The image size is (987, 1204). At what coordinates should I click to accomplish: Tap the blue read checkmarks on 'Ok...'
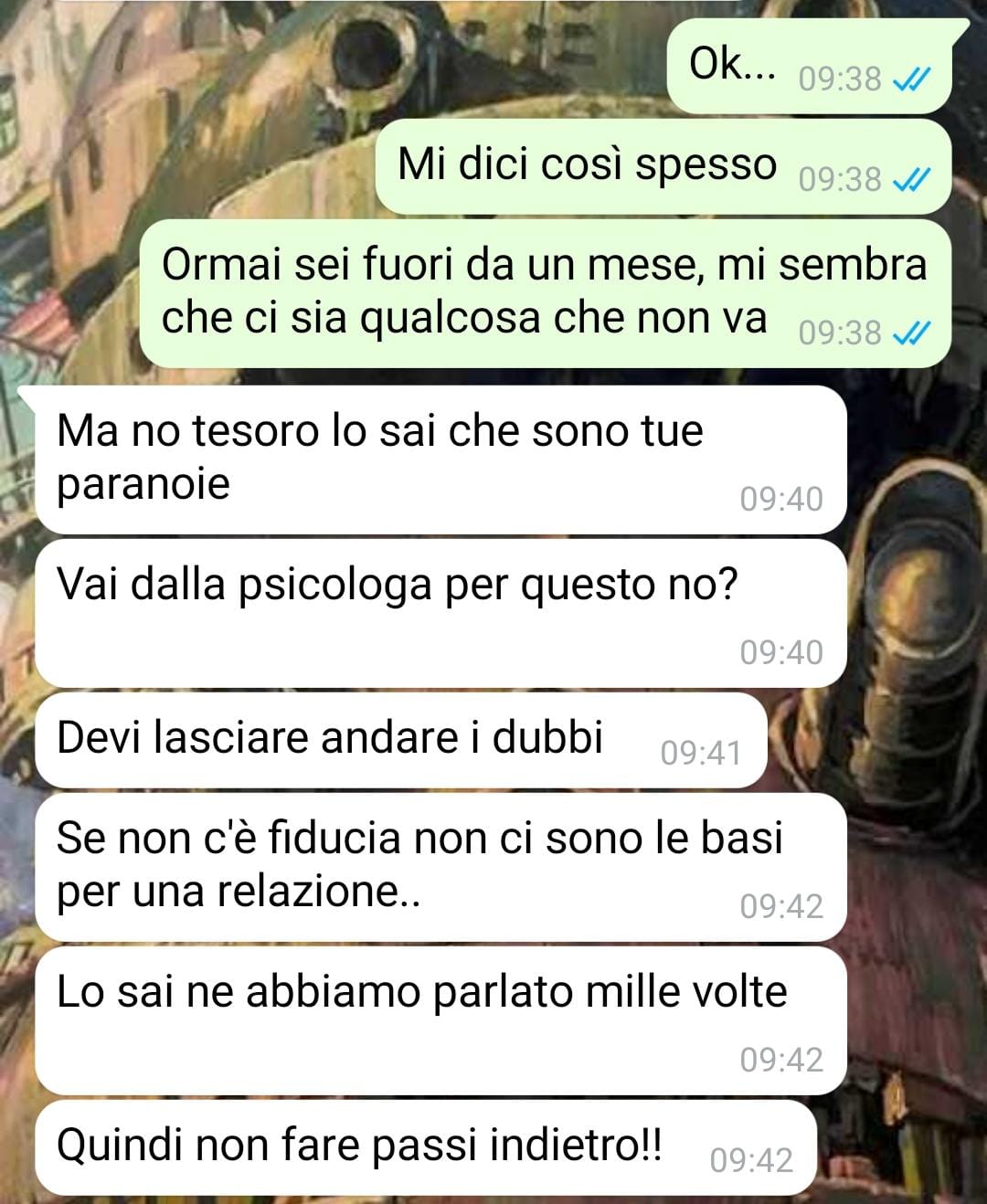click(x=910, y=80)
